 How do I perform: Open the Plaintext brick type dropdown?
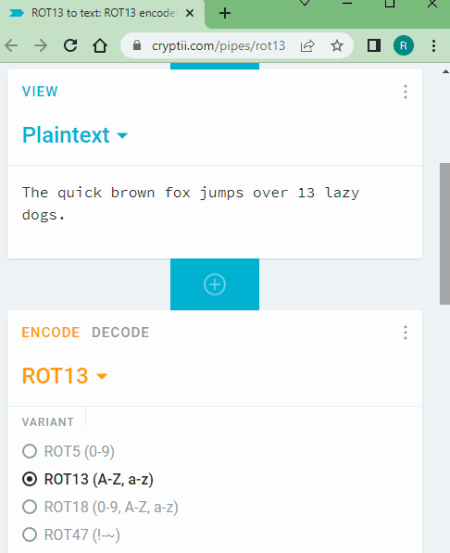point(75,135)
